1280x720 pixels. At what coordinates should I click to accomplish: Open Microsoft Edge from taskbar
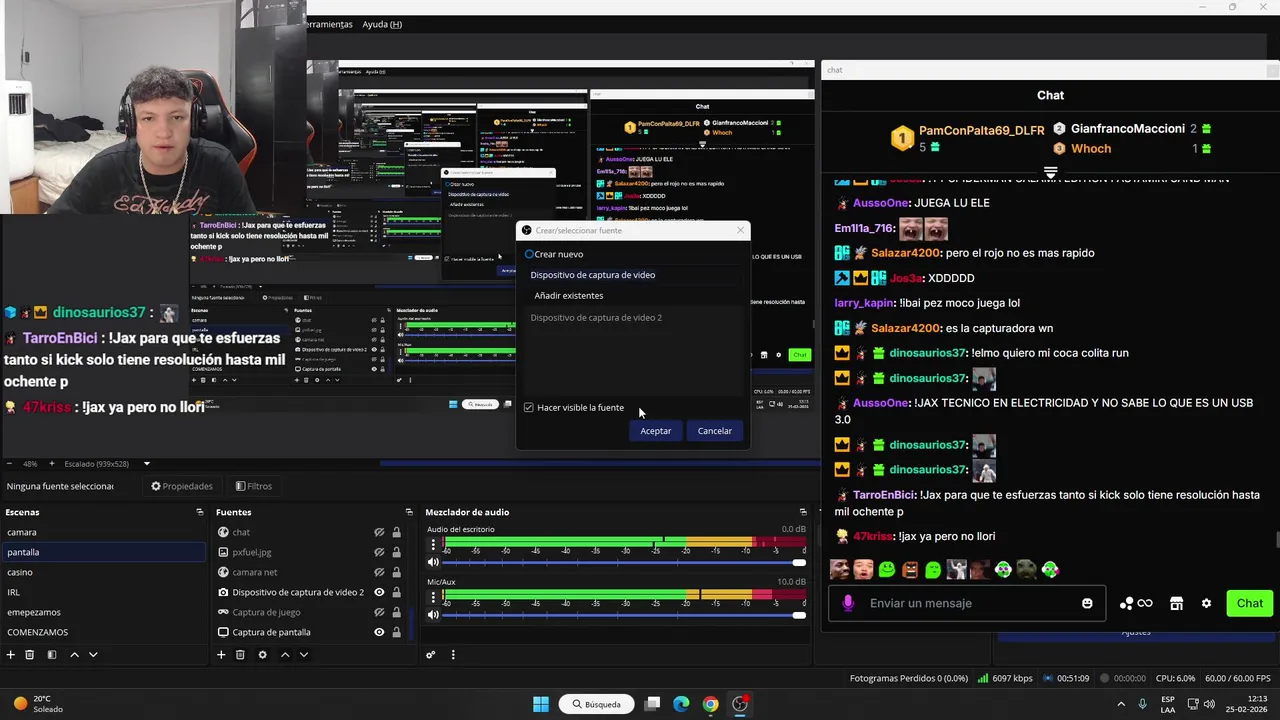[x=681, y=704]
